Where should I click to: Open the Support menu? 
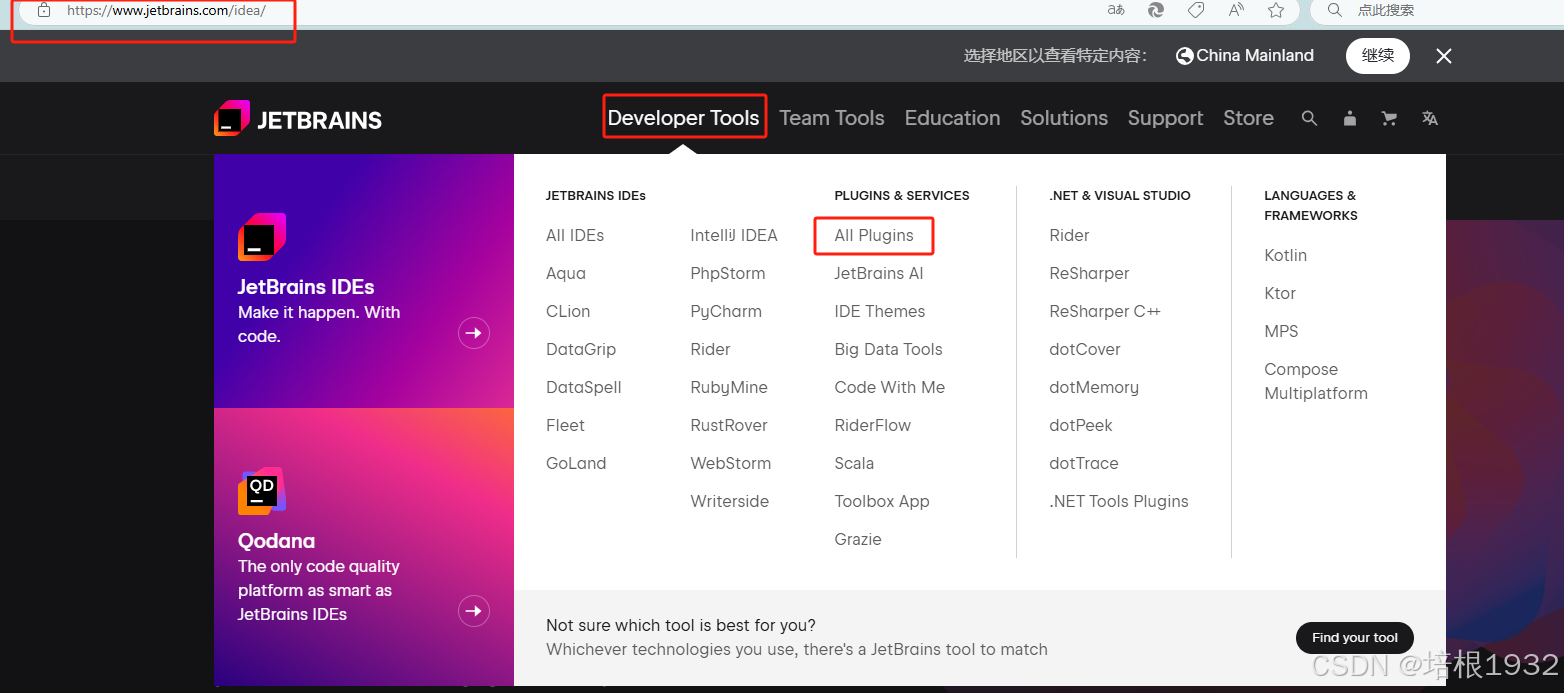1165,118
